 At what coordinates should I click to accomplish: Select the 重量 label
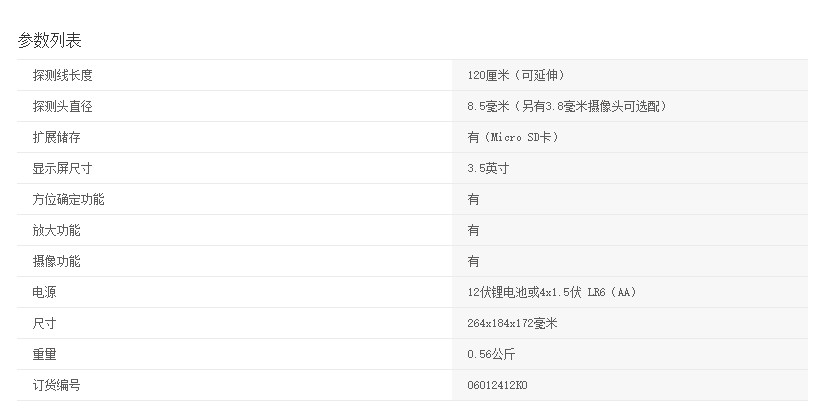point(44,354)
